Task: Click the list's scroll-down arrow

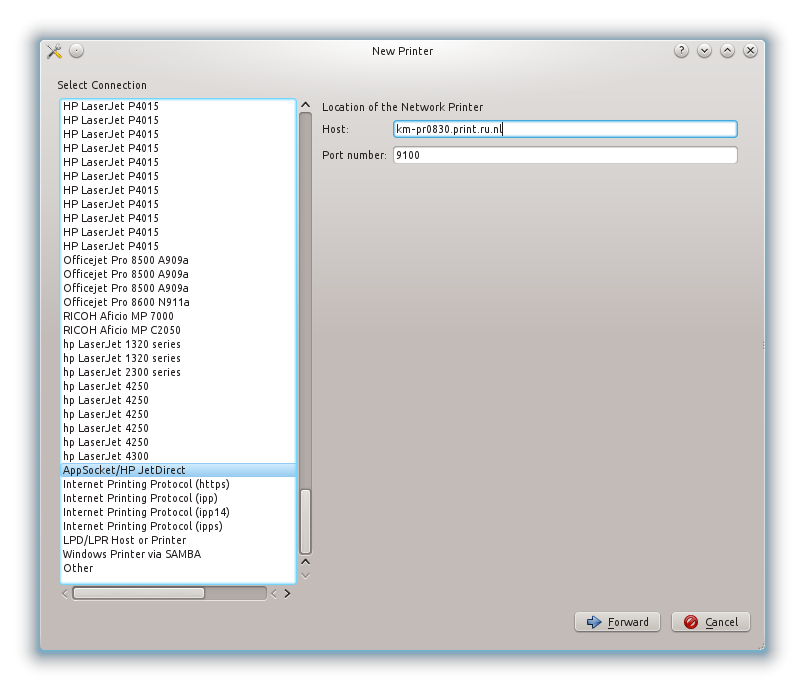Action: pos(306,574)
